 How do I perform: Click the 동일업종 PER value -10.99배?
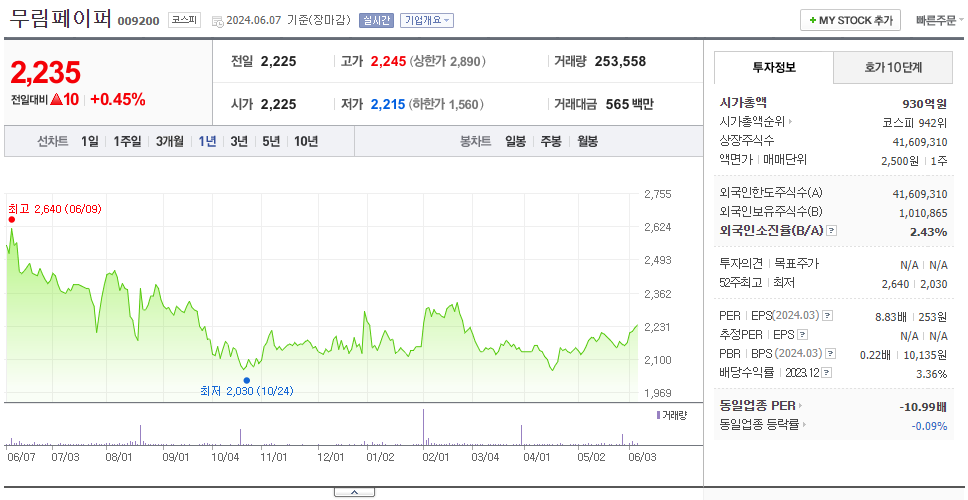924,407
